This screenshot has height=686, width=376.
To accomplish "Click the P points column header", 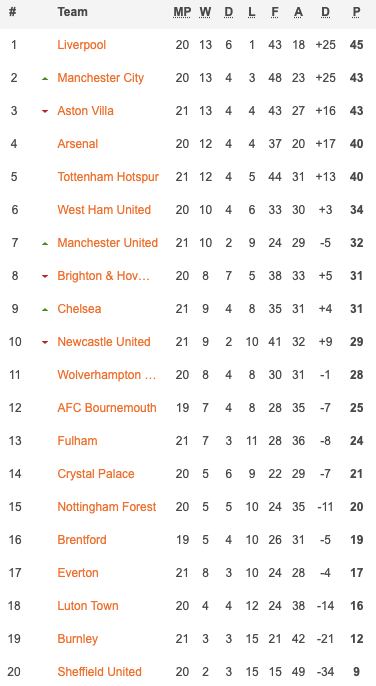I will pos(356,12).
